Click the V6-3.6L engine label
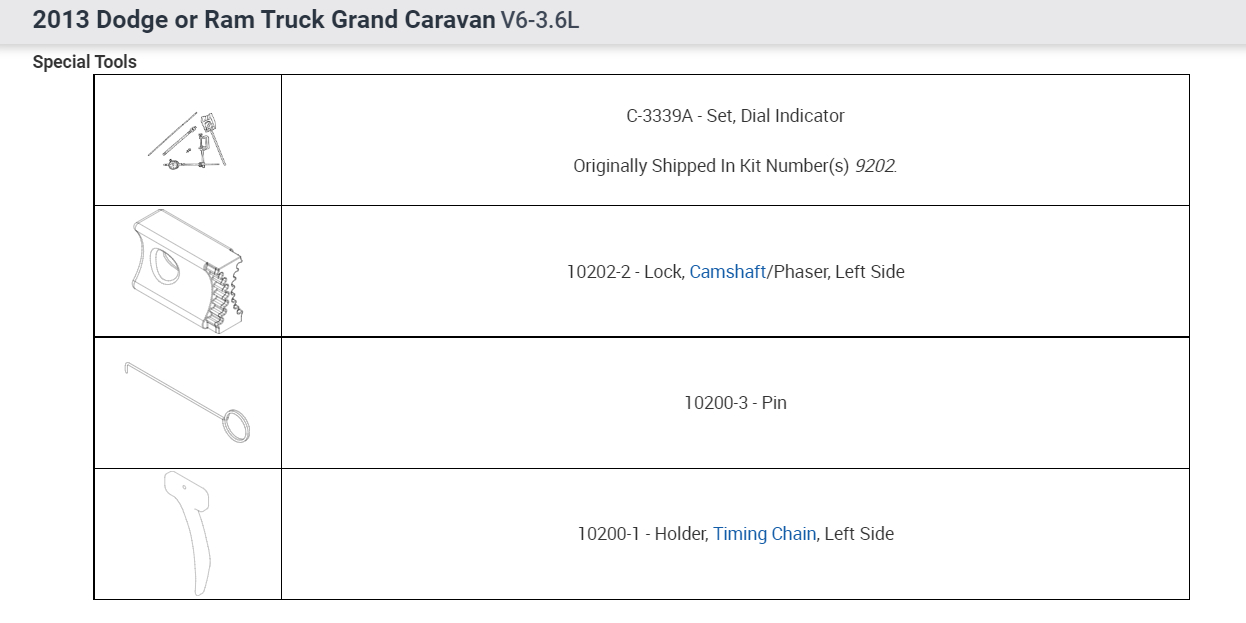 click(x=539, y=20)
